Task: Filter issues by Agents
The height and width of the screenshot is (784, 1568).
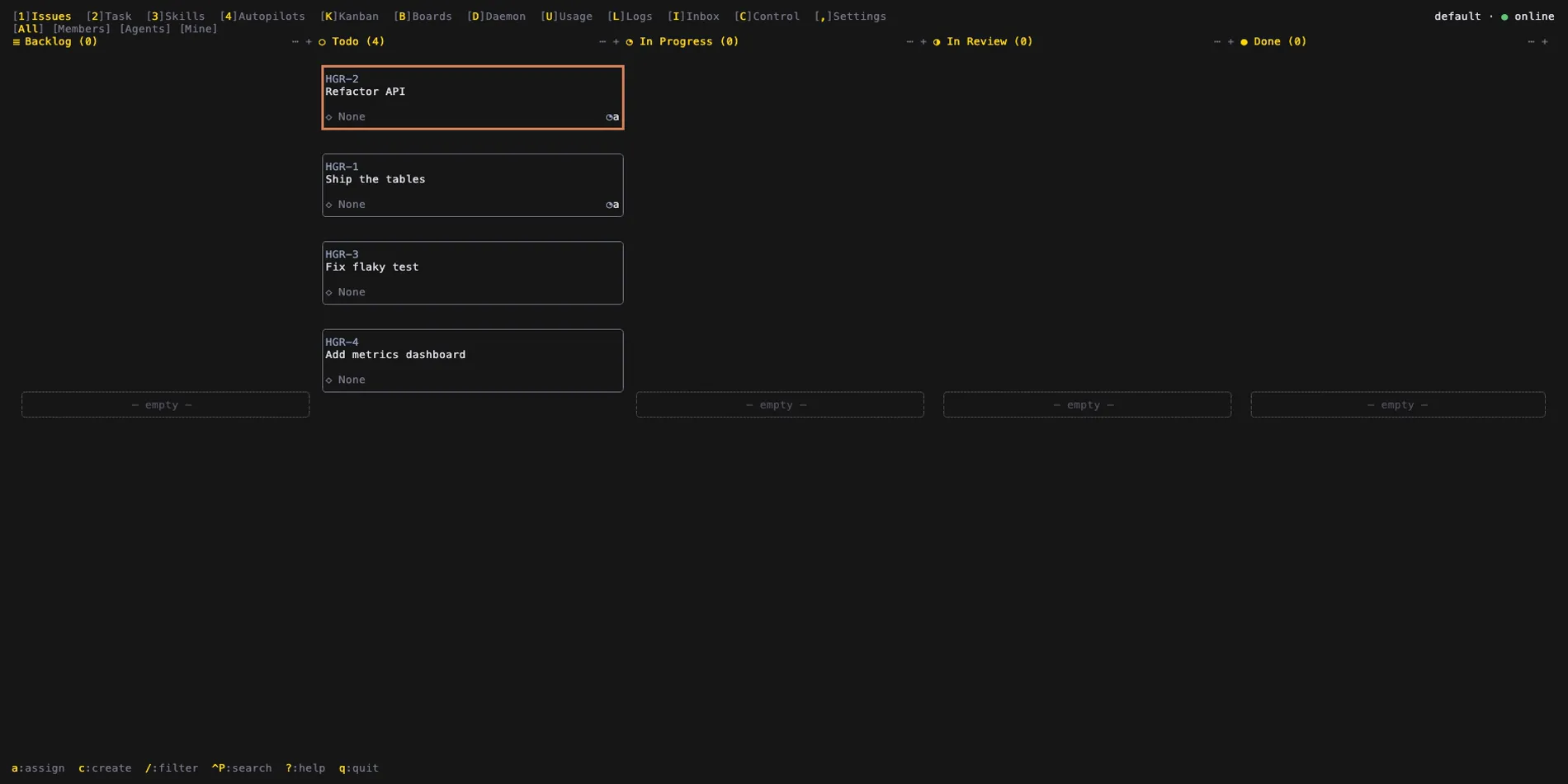Action: [x=145, y=29]
